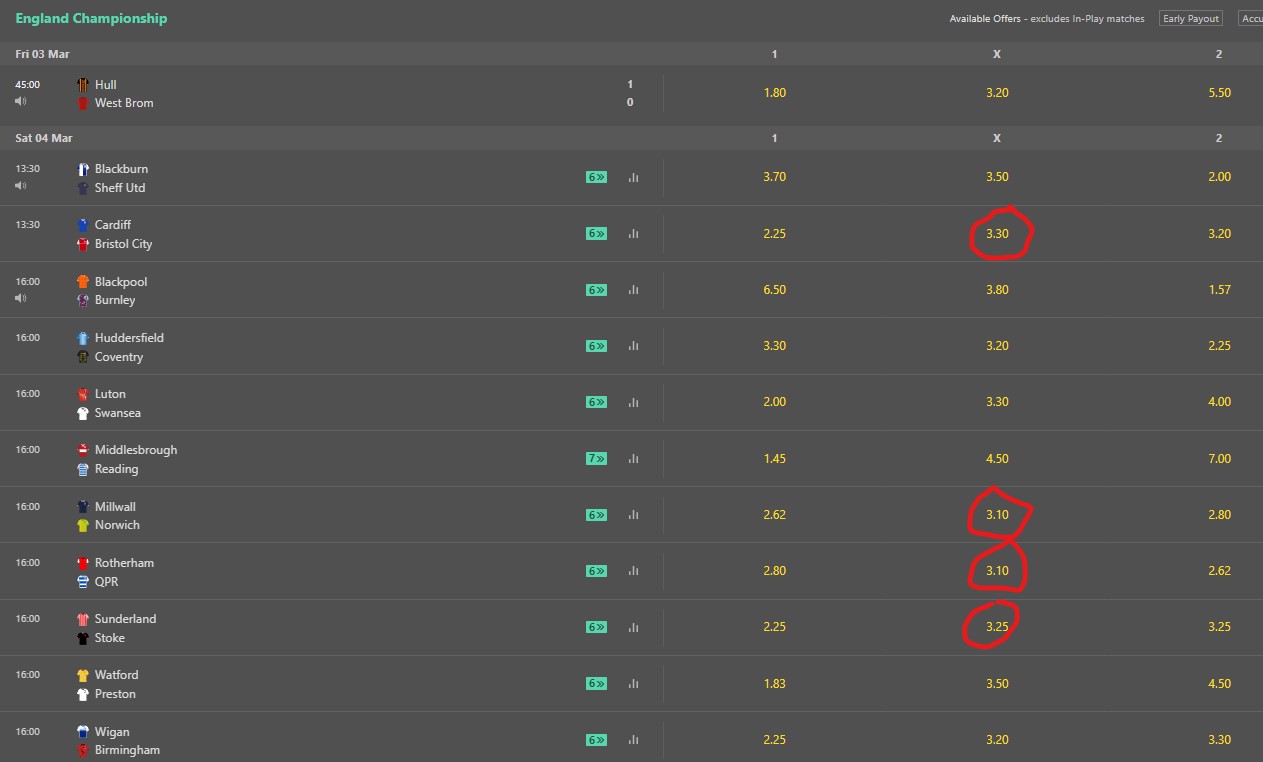Image resolution: width=1263 pixels, height=762 pixels.
Task: Expand more markets badge for Blackburn match
Action: coord(596,178)
